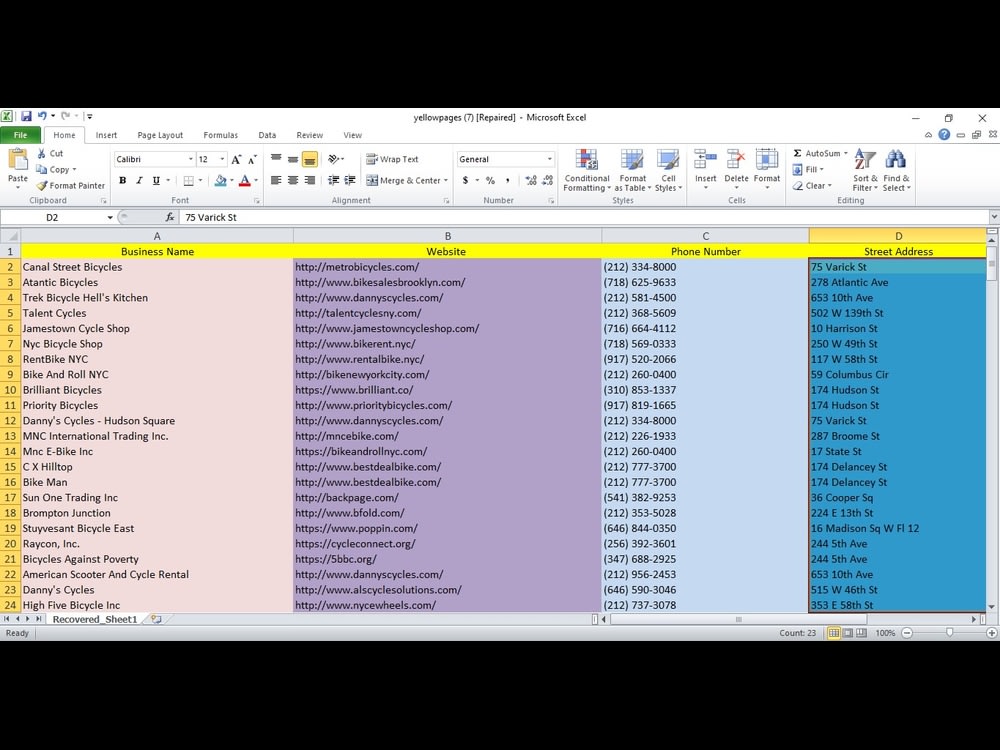Expand the Name Box dropdown arrow
The width and height of the screenshot is (1000, 750).
110,217
